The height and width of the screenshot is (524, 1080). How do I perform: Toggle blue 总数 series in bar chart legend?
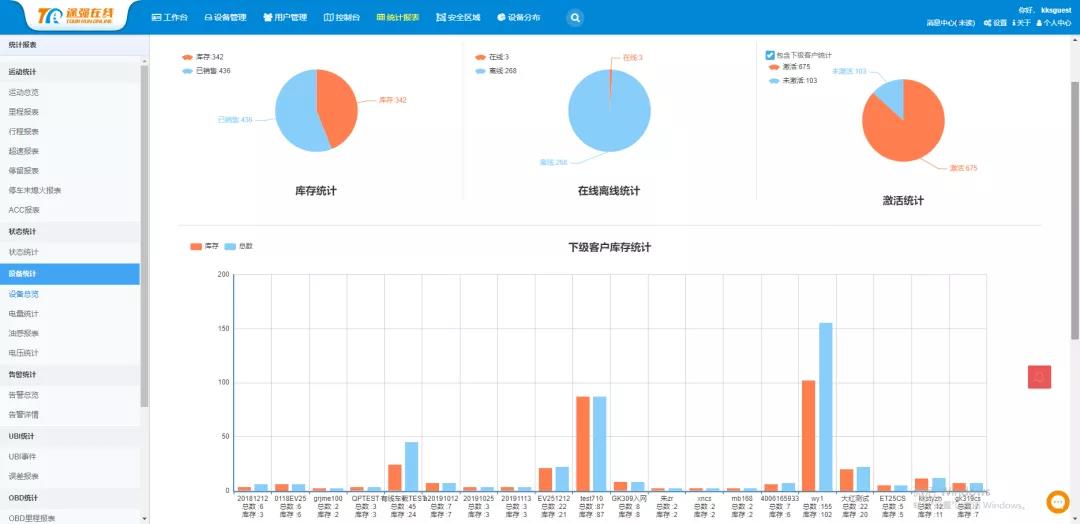[230, 246]
